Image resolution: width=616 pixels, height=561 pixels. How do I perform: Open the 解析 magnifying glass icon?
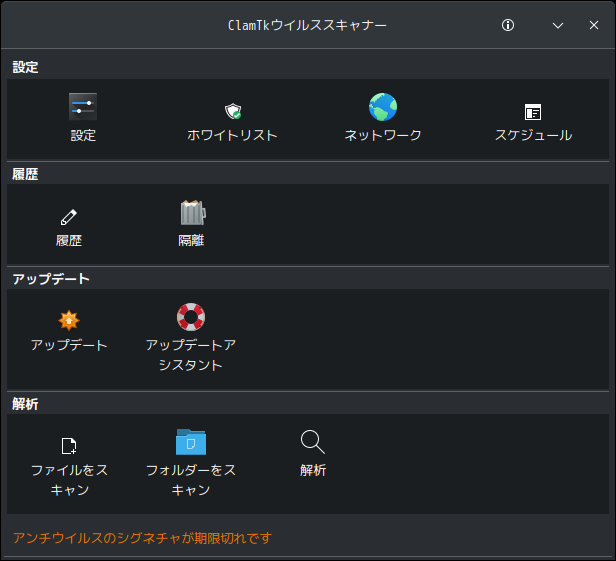click(x=313, y=442)
